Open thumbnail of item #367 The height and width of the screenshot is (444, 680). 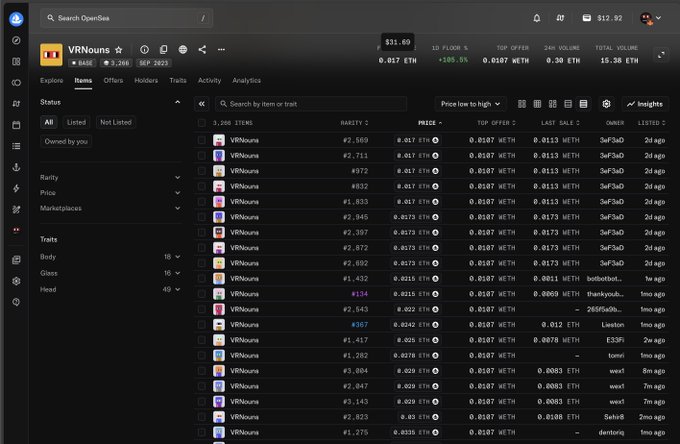[x=219, y=325]
